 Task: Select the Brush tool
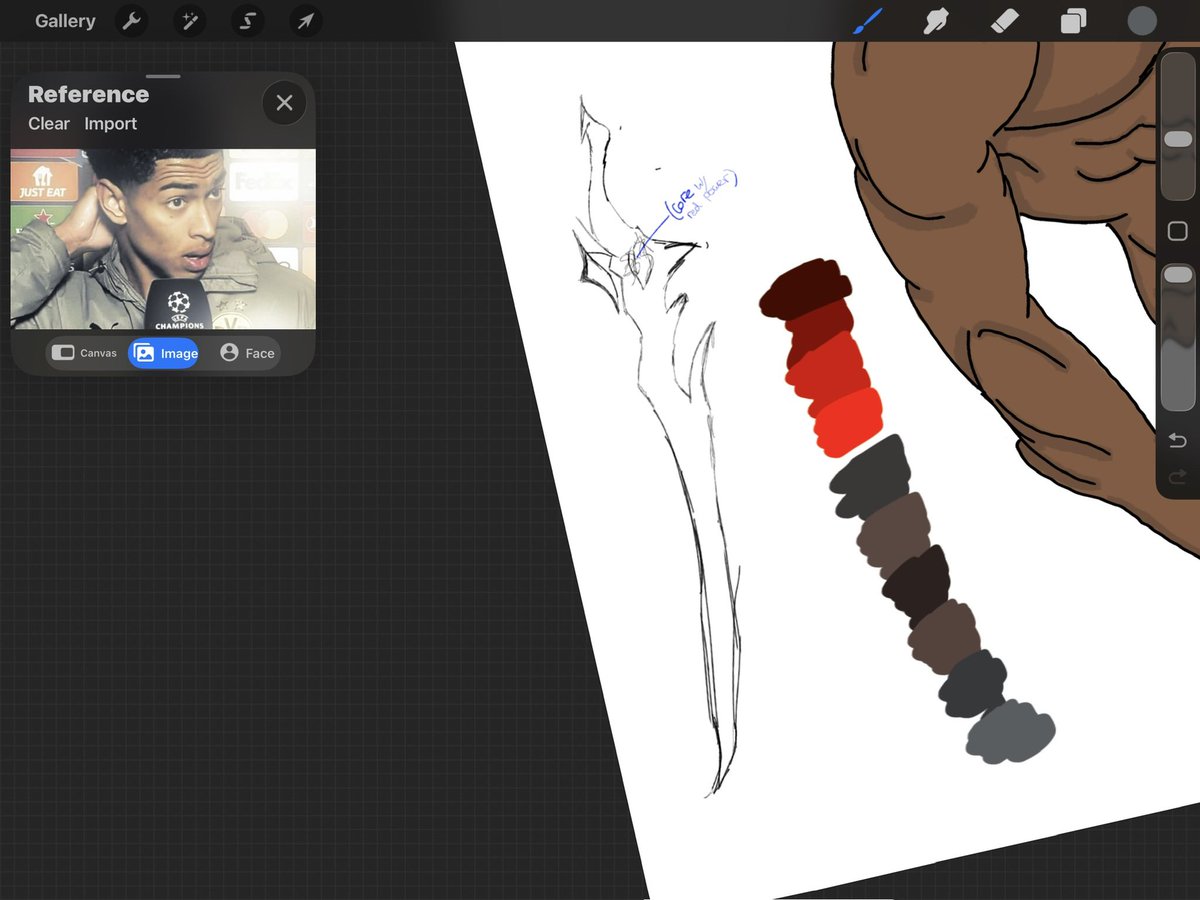click(867, 21)
